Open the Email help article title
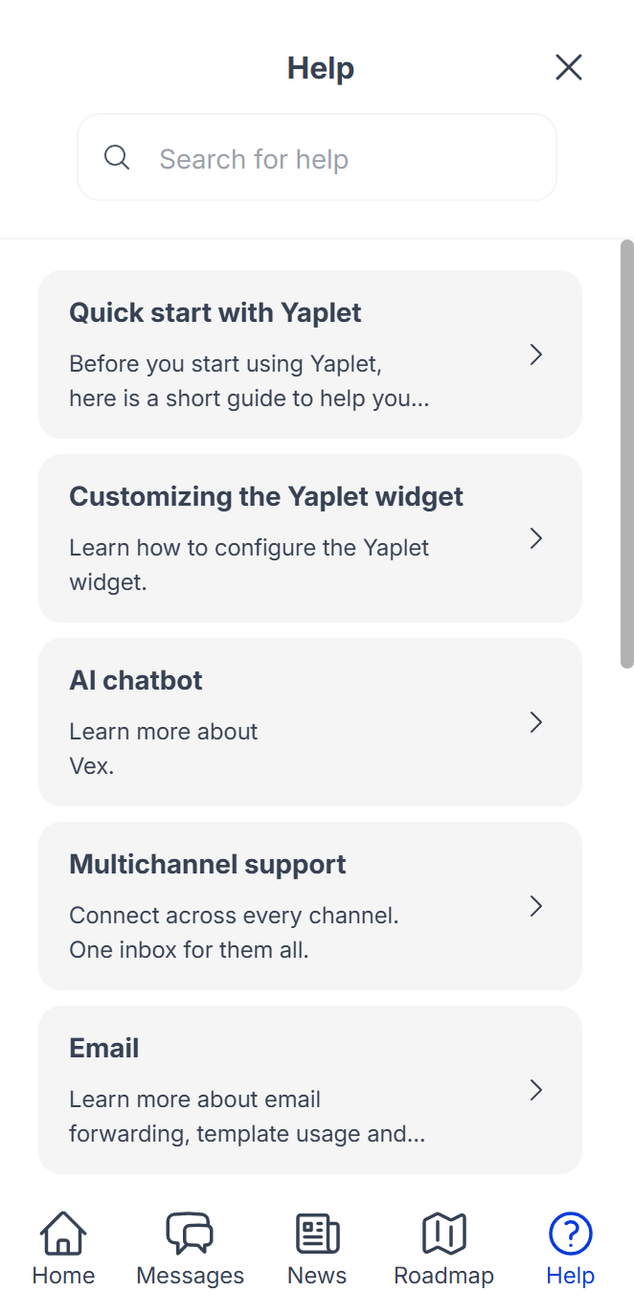 coord(104,1049)
